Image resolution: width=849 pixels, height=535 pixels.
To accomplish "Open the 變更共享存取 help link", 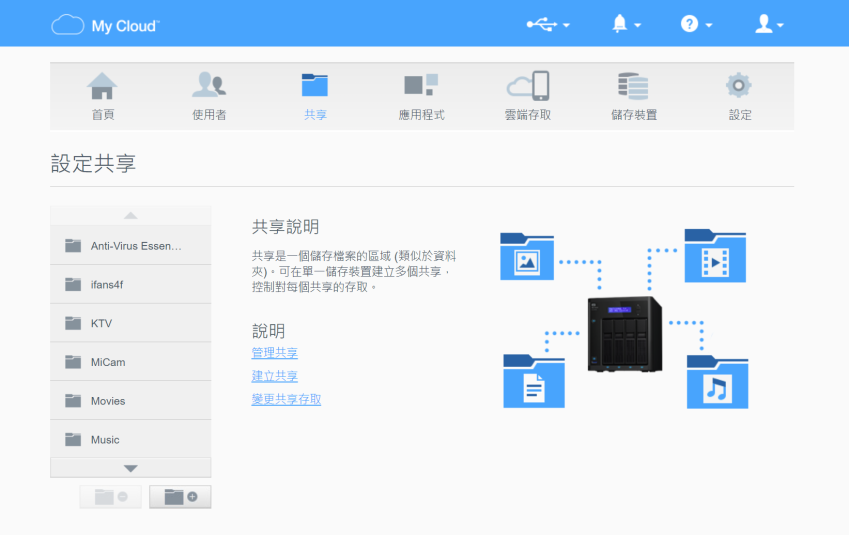I will (x=286, y=399).
